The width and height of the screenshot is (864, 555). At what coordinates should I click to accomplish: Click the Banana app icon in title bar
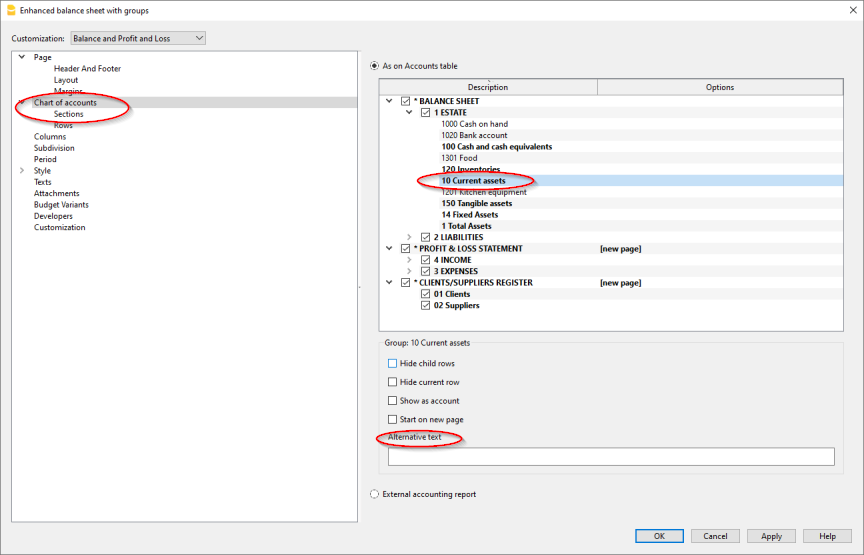[11, 10]
